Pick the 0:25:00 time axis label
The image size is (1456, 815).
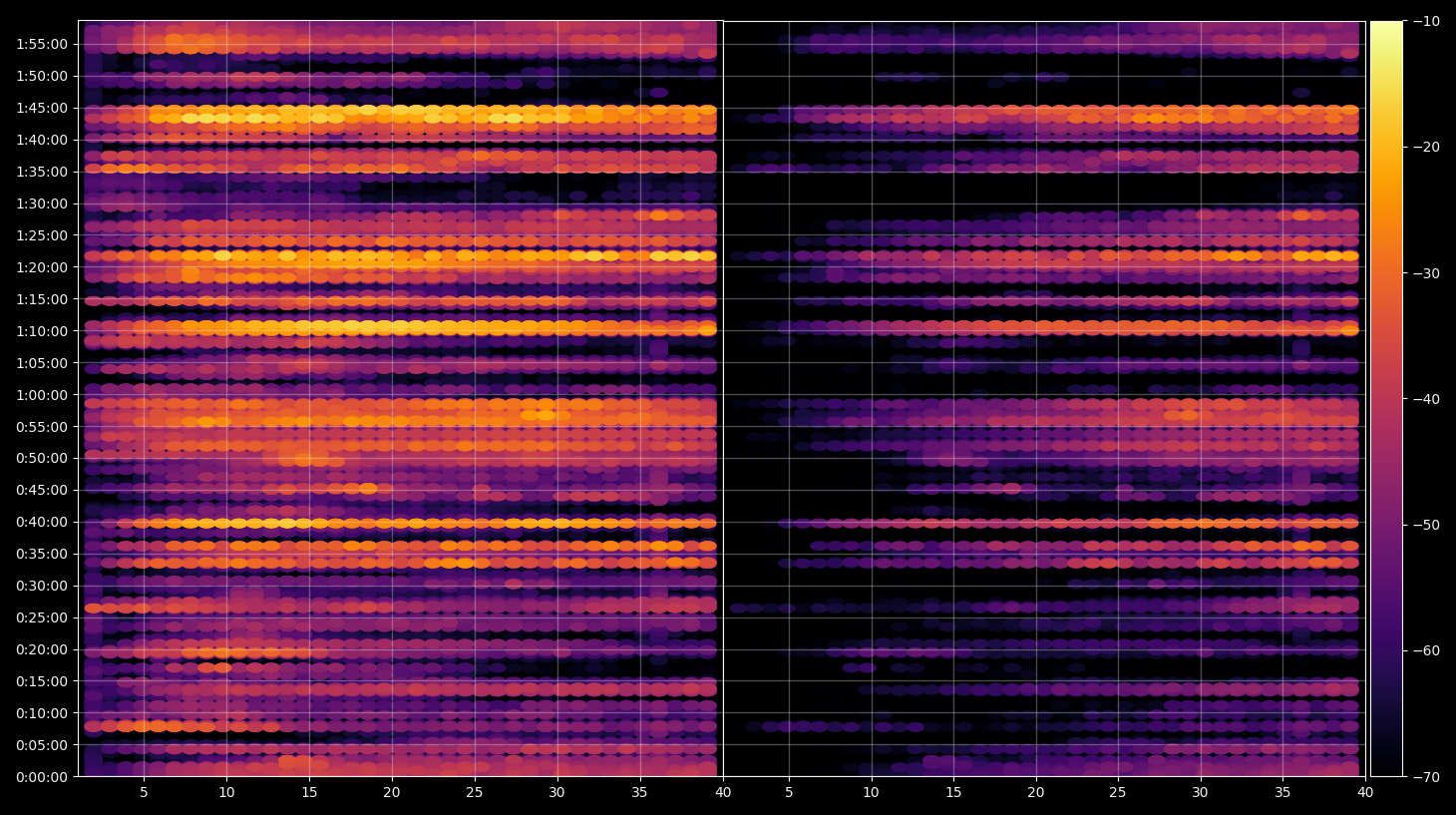pyautogui.click(x=42, y=617)
